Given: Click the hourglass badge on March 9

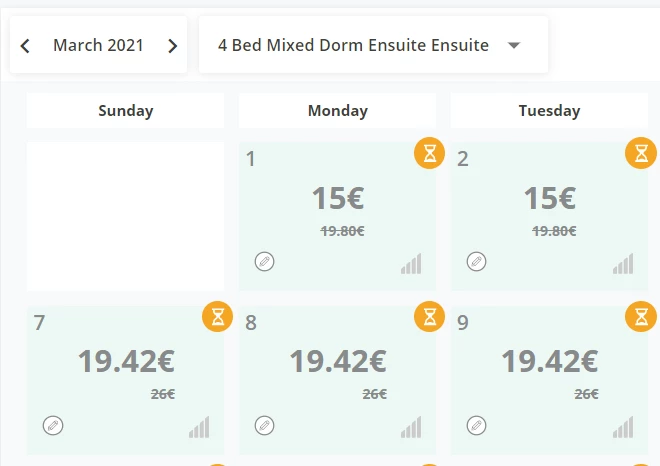Looking at the screenshot, I should [x=641, y=317].
